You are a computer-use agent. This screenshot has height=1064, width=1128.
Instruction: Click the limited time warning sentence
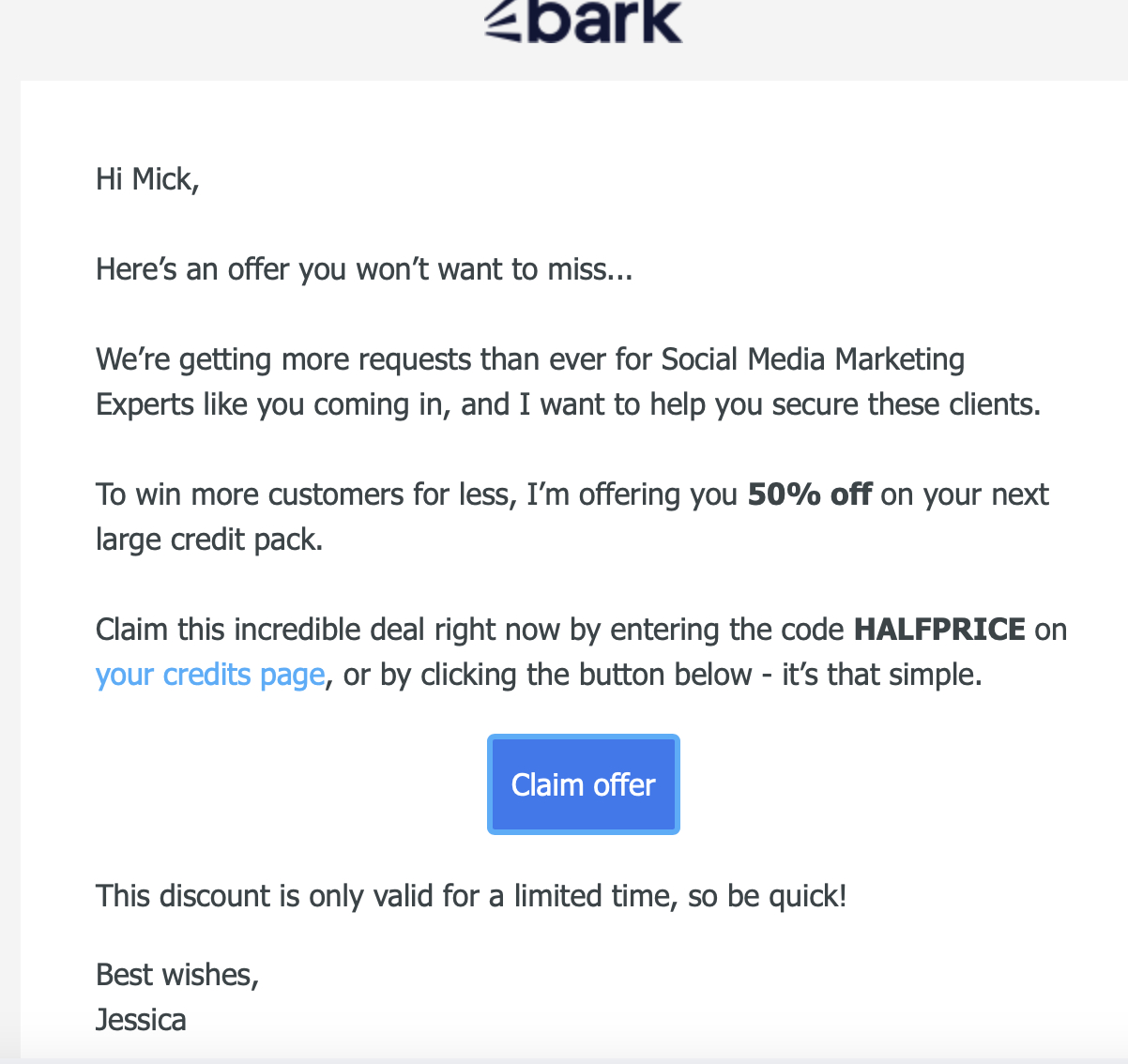coord(469,896)
